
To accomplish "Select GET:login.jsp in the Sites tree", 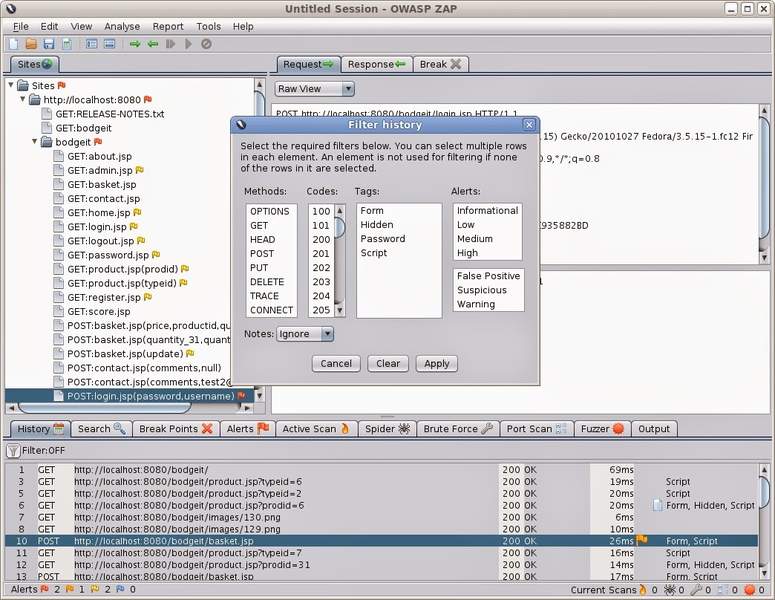I will pyautogui.click(x=97, y=226).
